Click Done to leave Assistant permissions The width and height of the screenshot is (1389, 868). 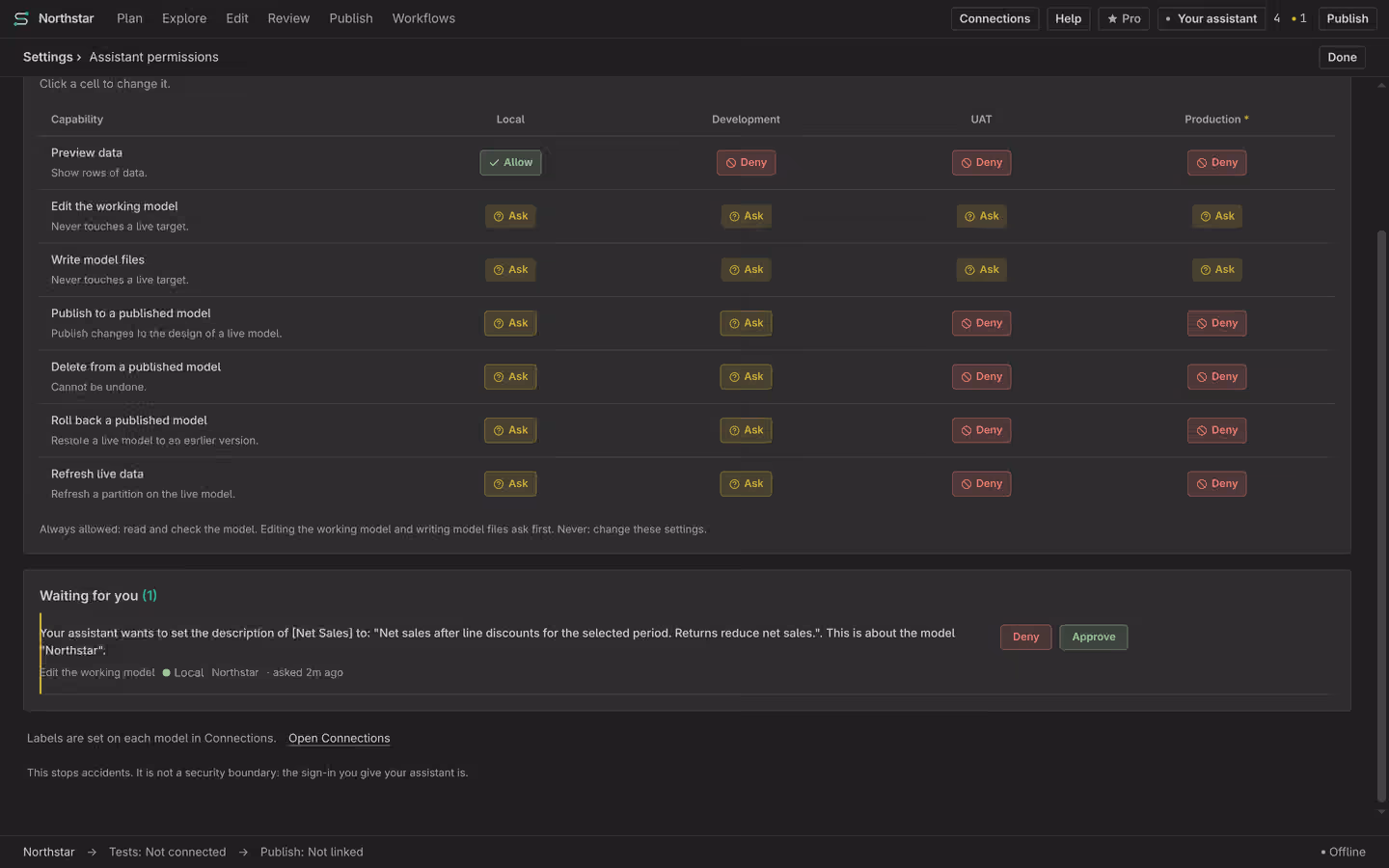pos(1342,57)
